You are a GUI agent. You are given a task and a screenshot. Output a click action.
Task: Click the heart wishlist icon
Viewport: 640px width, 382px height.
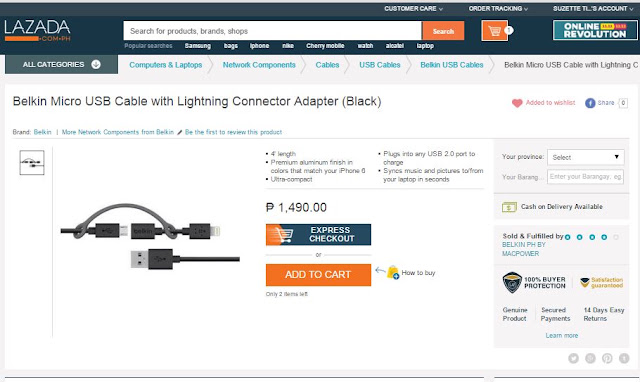tap(517, 103)
